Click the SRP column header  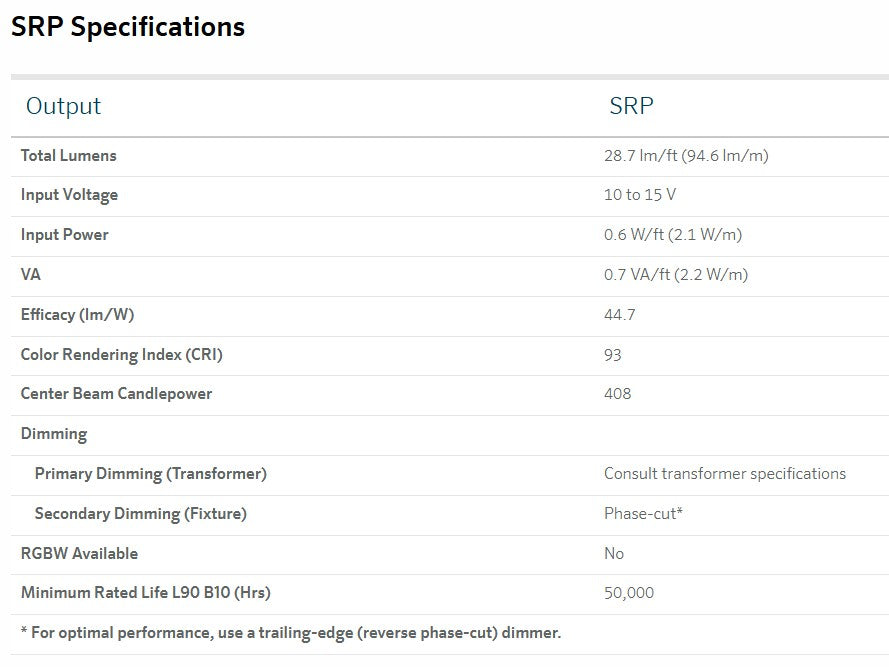coord(631,106)
